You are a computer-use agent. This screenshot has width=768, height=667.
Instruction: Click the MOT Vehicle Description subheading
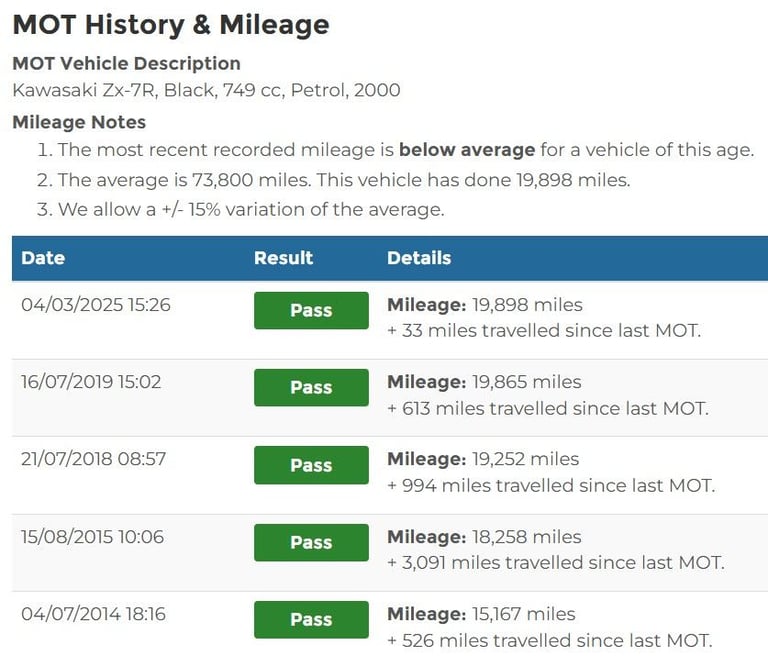coord(126,63)
